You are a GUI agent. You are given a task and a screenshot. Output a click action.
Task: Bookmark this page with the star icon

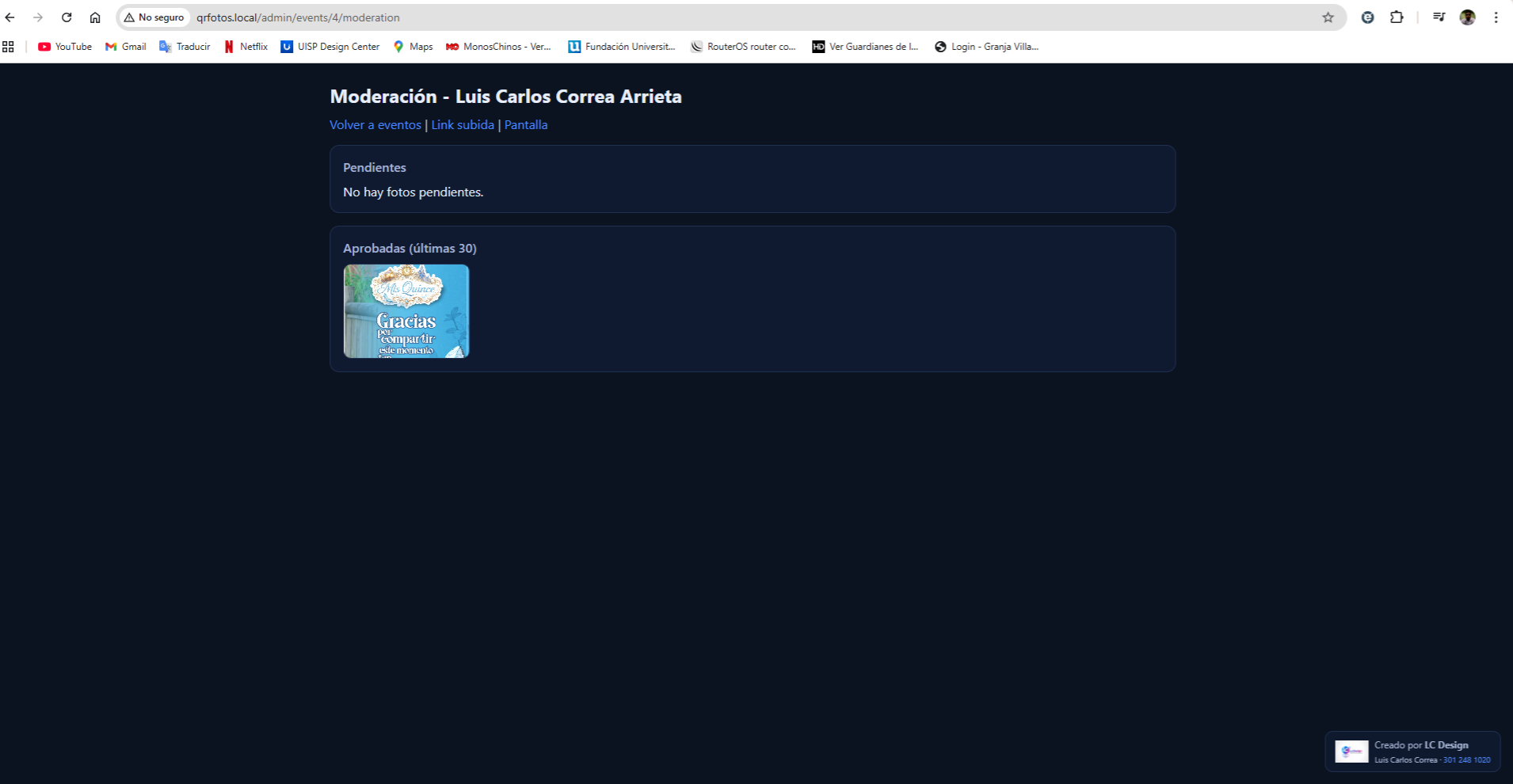pos(1327,17)
